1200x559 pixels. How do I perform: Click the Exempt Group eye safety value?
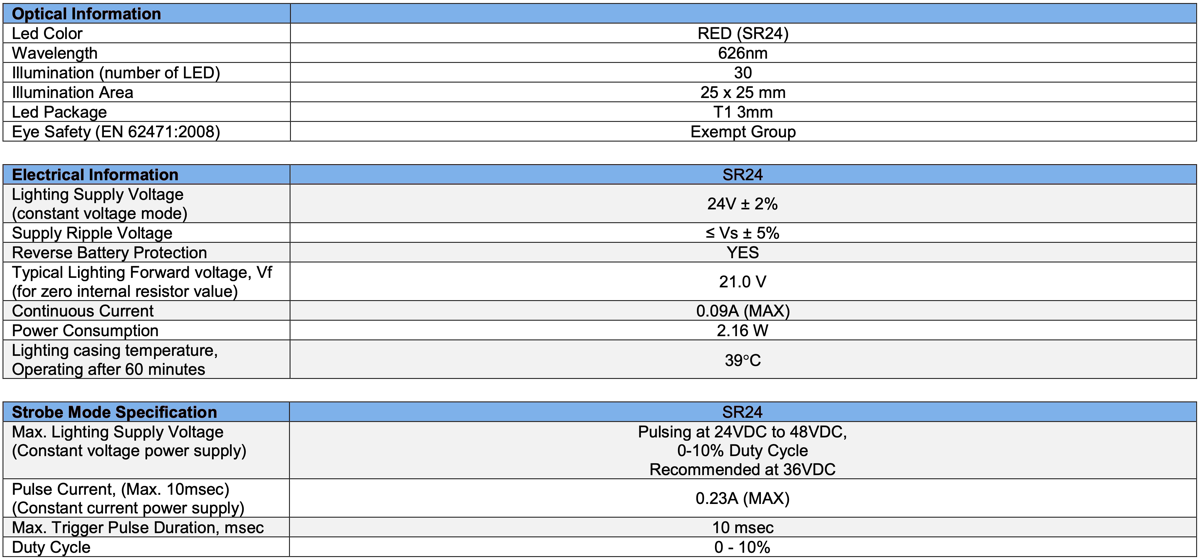742,132
